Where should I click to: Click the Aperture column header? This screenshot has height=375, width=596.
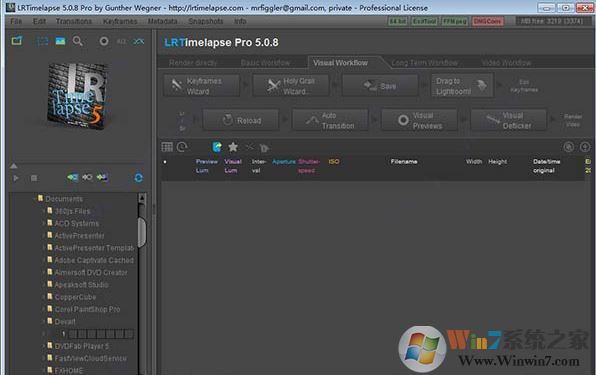[284, 162]
